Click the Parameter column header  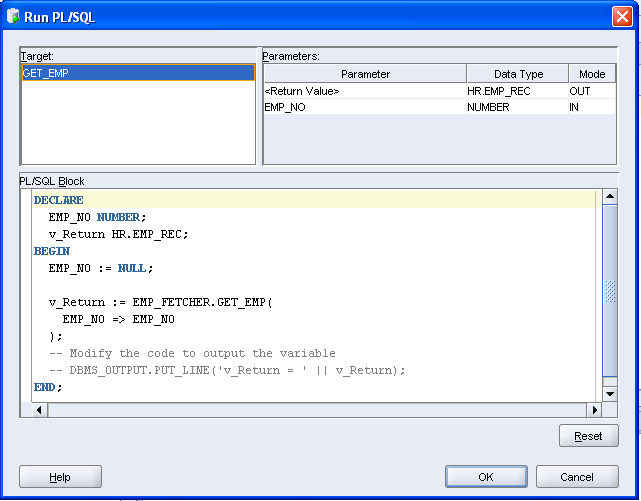(x=365, y=74)
